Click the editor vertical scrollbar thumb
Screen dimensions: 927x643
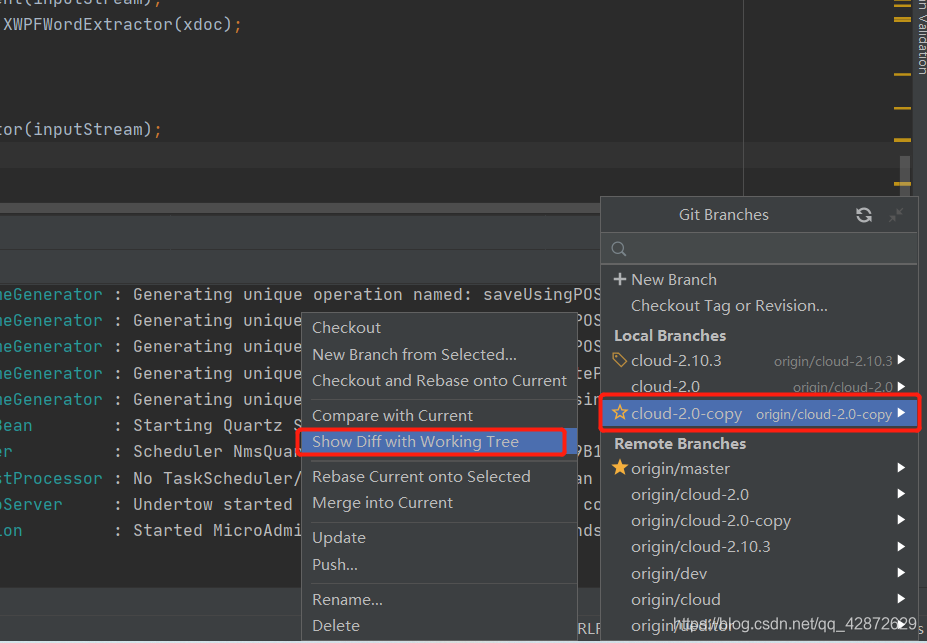[x=905, y=175]
